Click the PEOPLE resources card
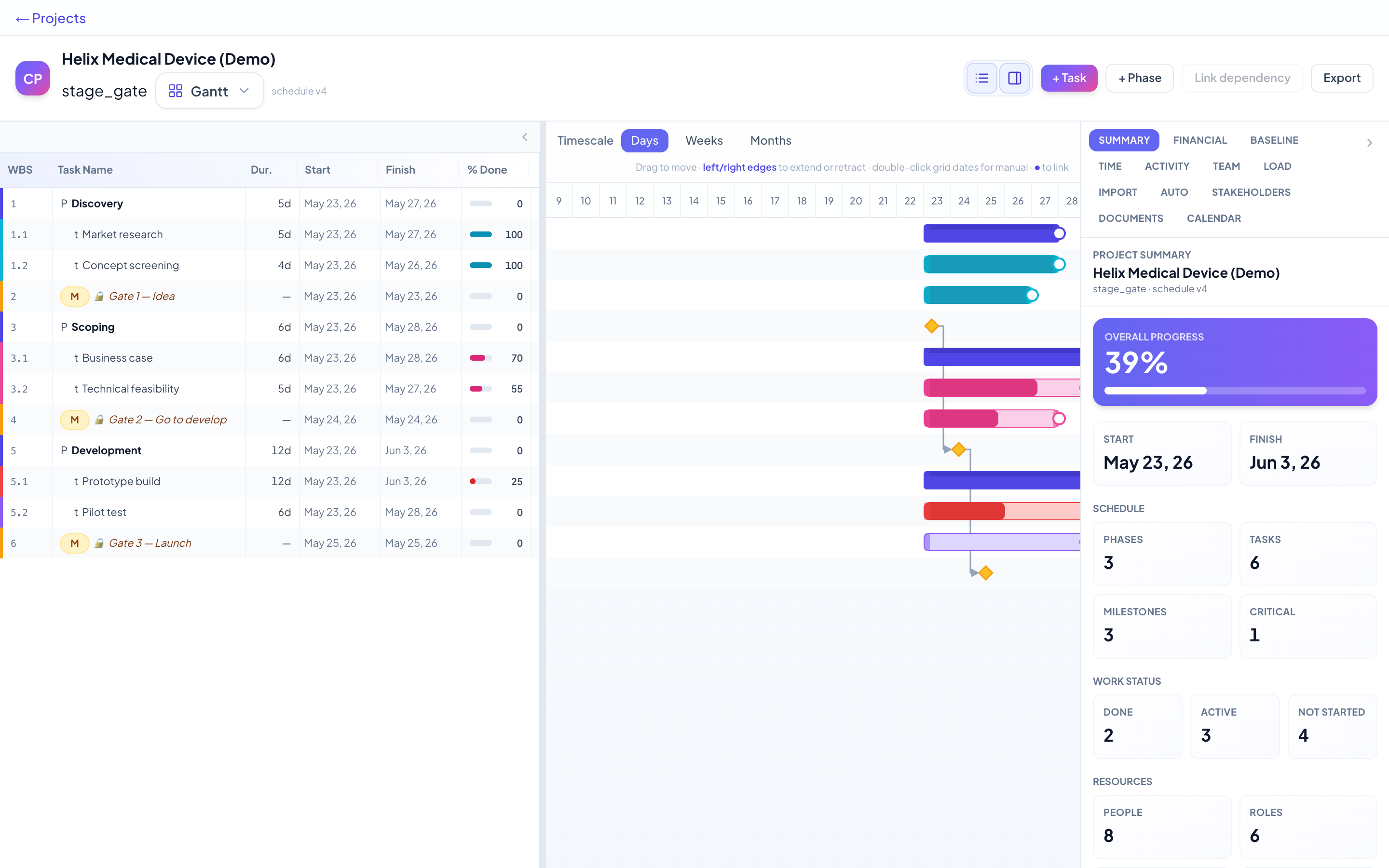The width and height of the screenshot is (1389, 868). click(1162, 827)
